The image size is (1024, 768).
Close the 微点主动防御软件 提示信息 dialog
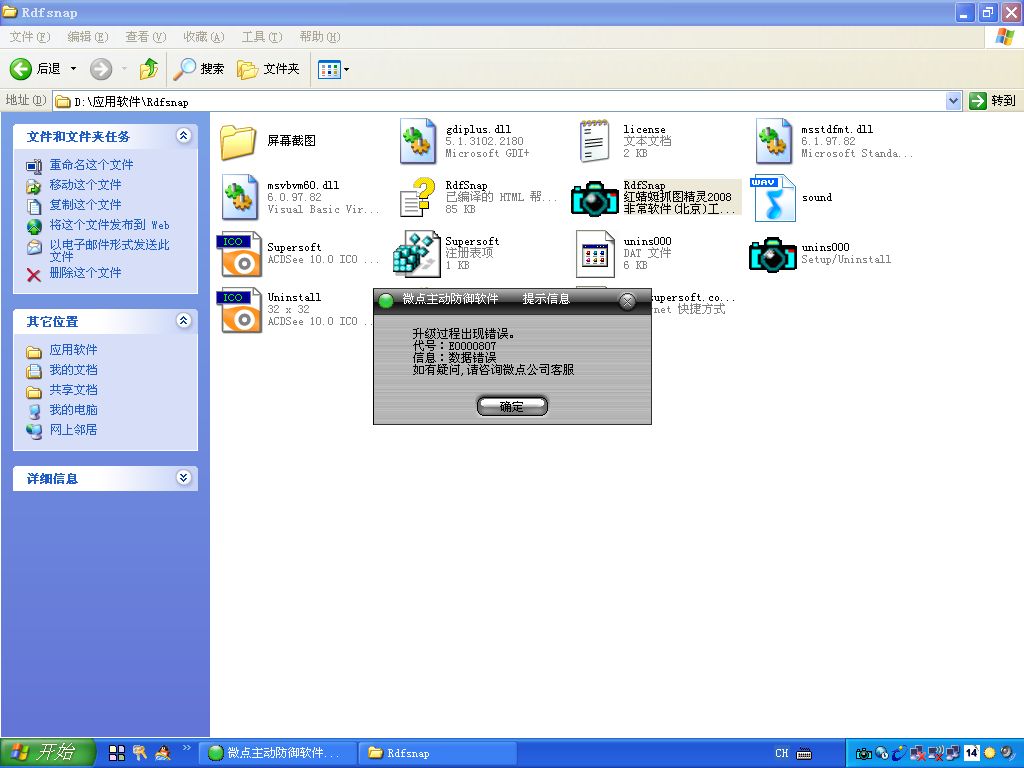pyautogui.click(x=627, y=300)
